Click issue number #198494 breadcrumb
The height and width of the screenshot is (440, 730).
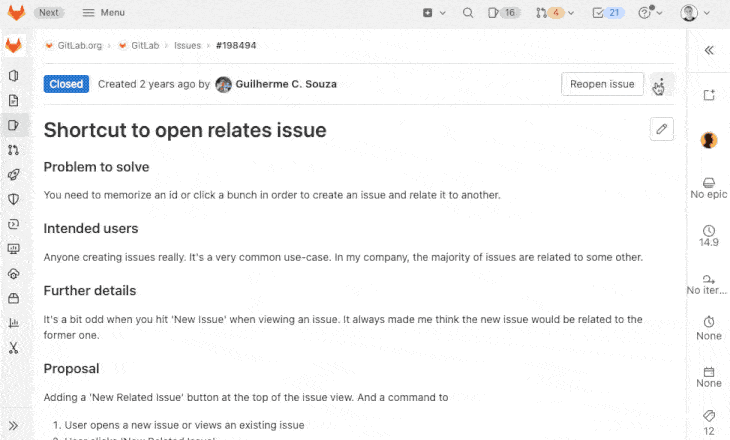[x=236, y=46]
